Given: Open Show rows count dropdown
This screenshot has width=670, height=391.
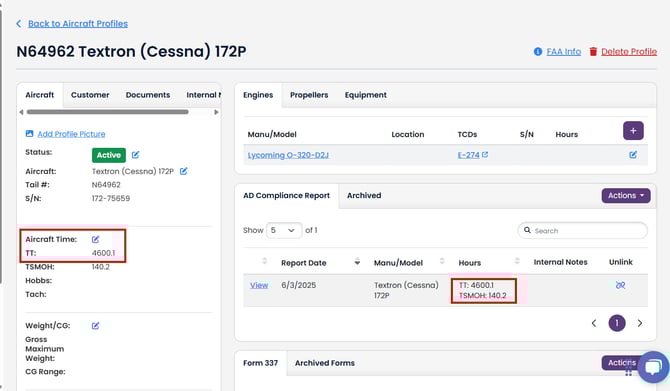Looking at the screenshot, I should pos(284,230).
